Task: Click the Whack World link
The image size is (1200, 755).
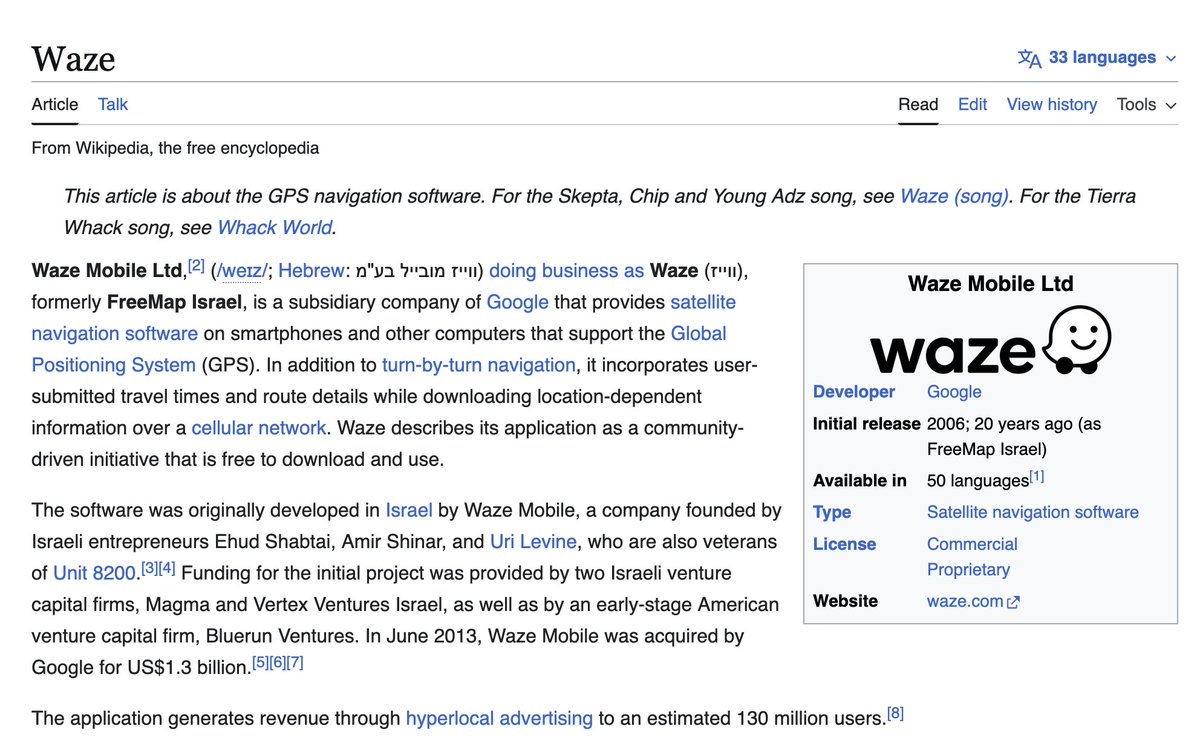Action: click(274, 227)
